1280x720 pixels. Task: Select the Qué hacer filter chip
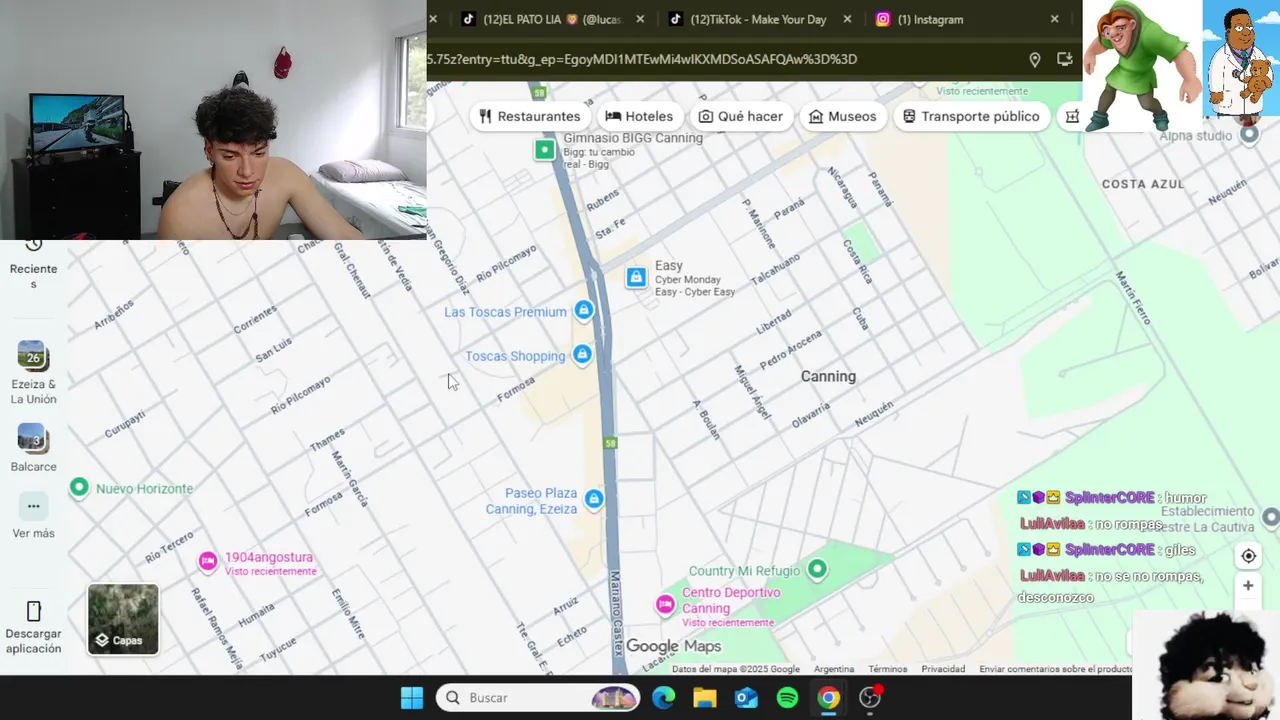click(741, 116)
